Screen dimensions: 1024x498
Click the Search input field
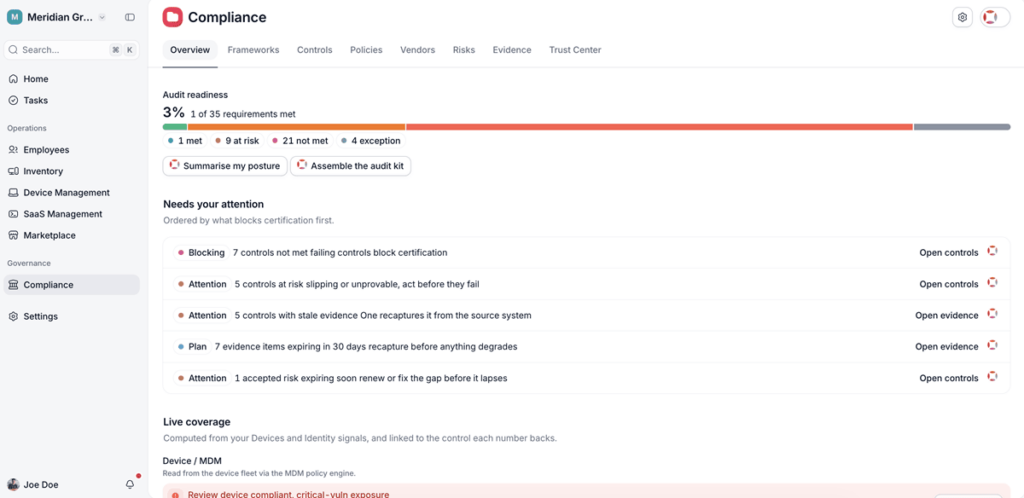pyautogui.click(x=71, y=50)
